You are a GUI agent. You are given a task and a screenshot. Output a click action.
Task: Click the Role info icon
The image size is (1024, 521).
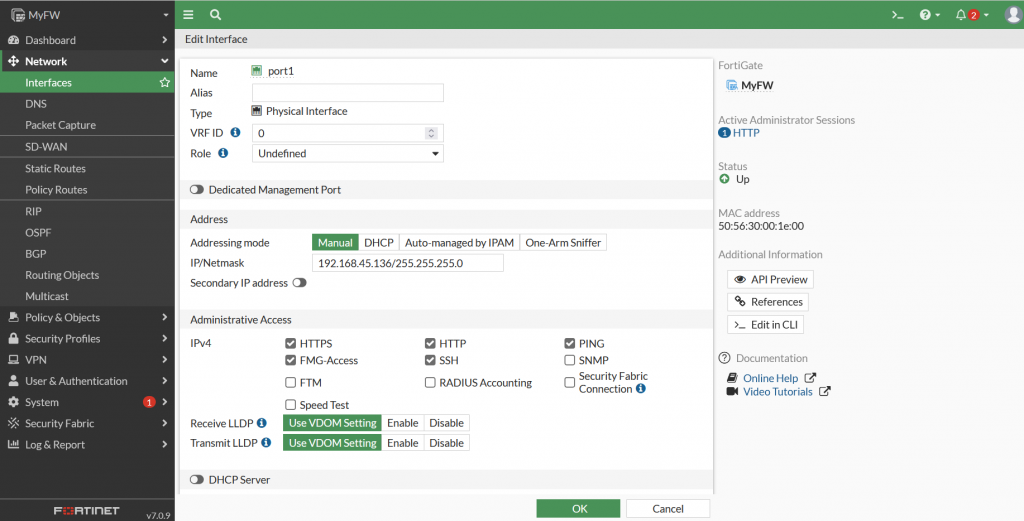tap(223, 153)
